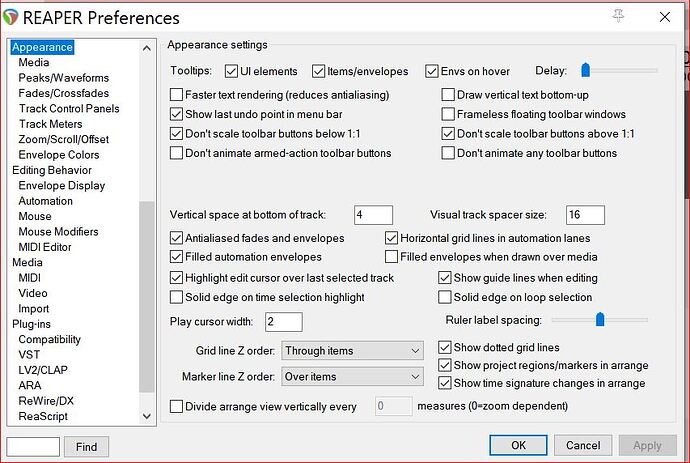
Task: Open MIDI Editor preferences page
Action: 45,247
